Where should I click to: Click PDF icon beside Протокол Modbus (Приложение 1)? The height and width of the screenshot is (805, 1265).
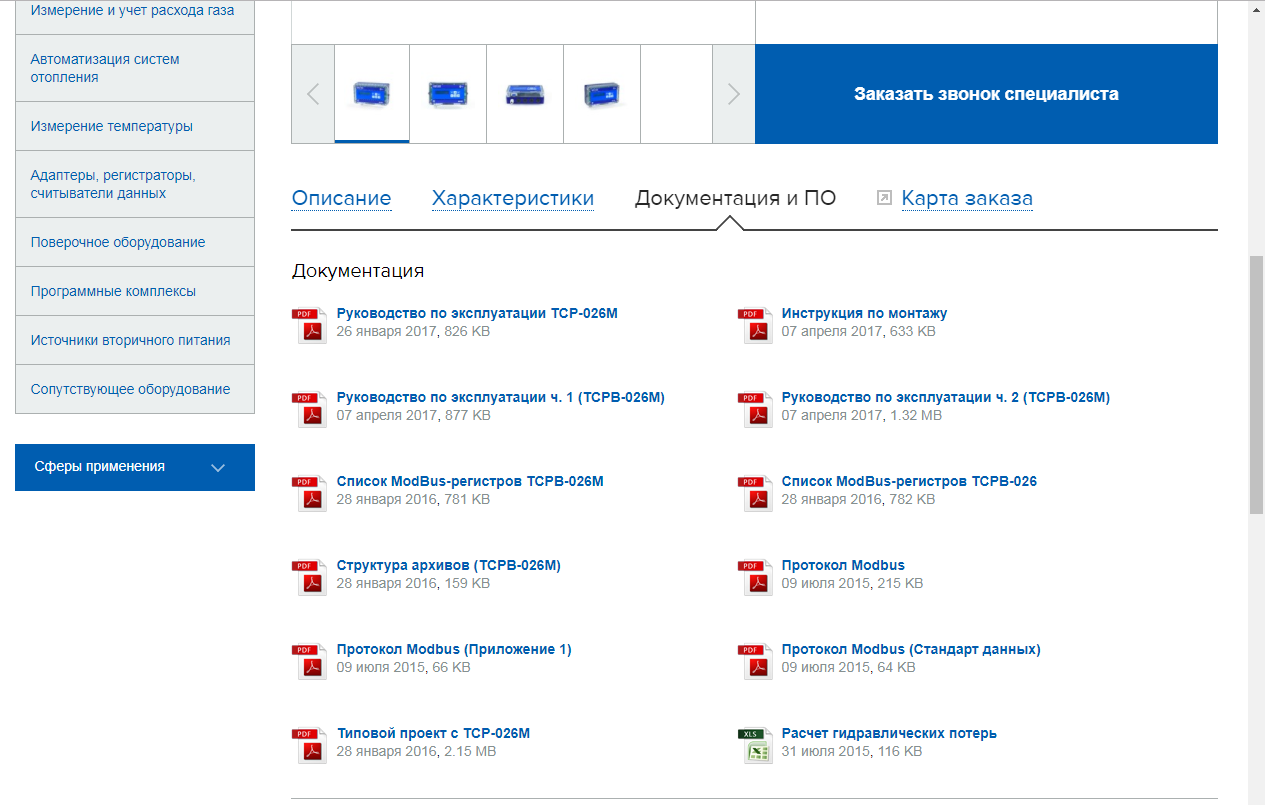[311, 661]
